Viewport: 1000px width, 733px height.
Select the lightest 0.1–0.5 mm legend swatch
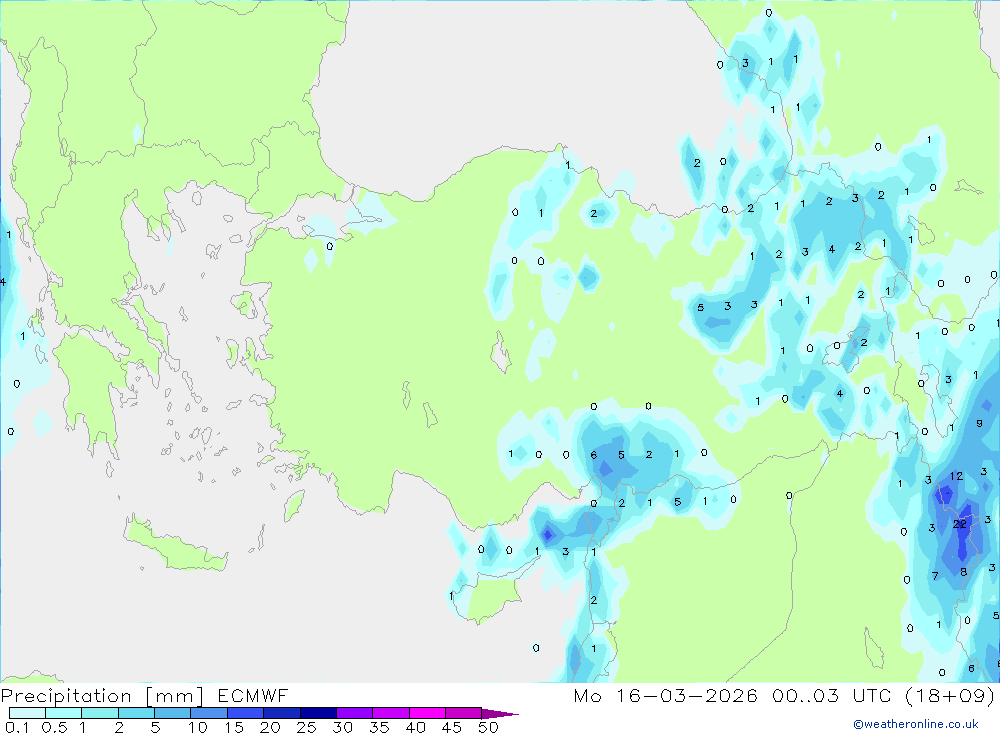(27, 713)
